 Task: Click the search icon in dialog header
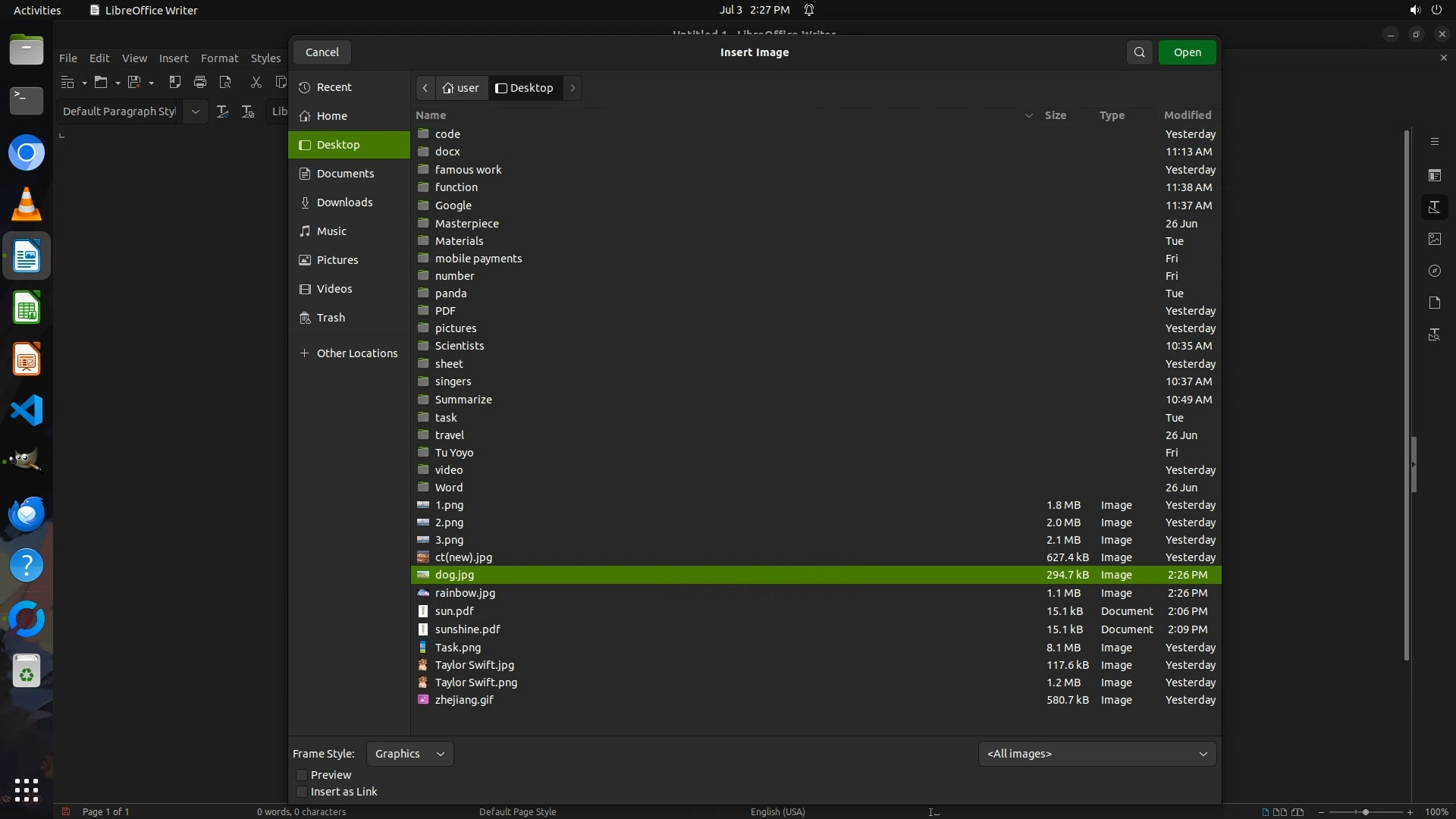coord(1139,52)
